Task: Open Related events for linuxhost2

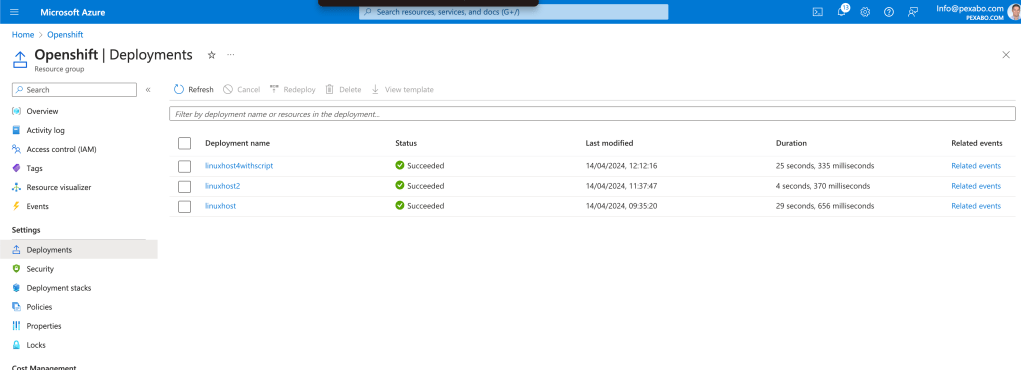Action: 976,186
